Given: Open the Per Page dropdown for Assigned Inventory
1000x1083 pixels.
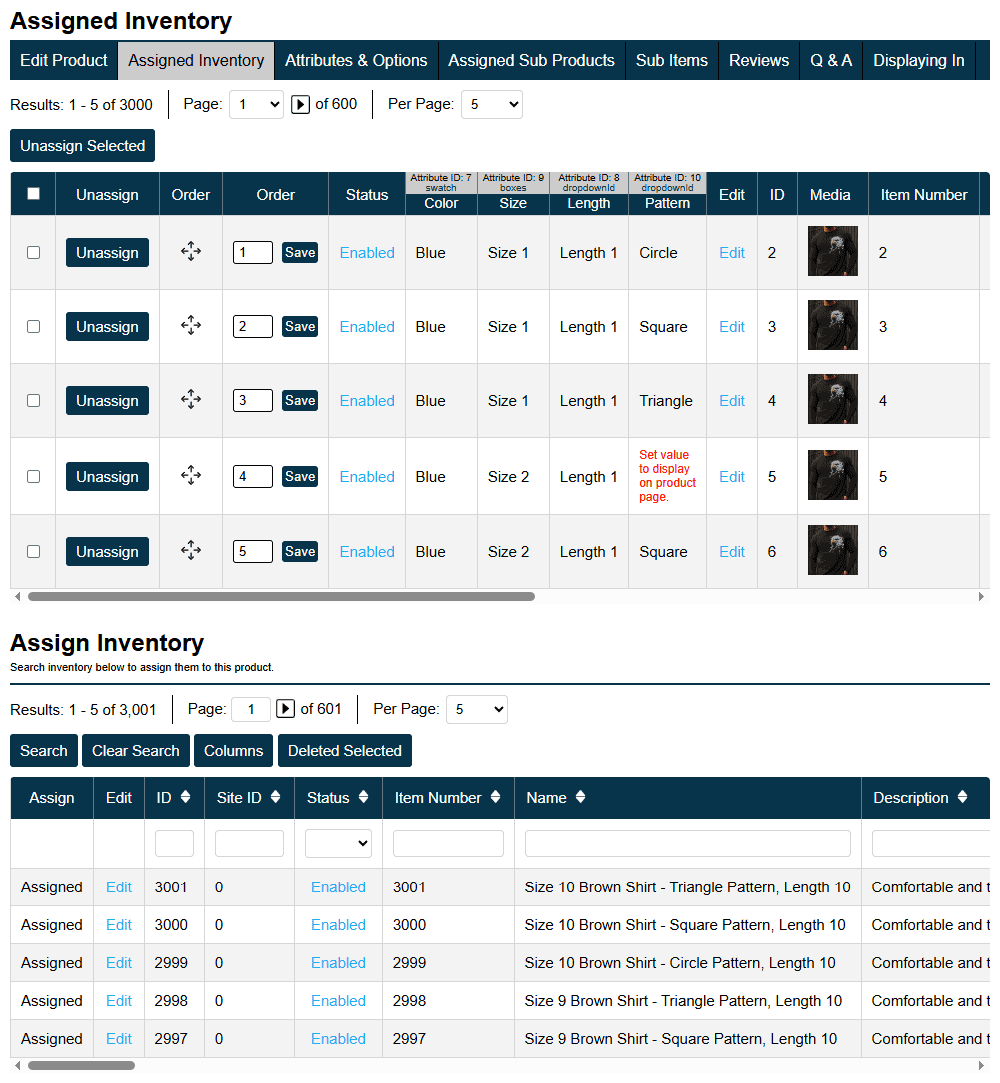Looking at the screenshot, I should [492, 104].
